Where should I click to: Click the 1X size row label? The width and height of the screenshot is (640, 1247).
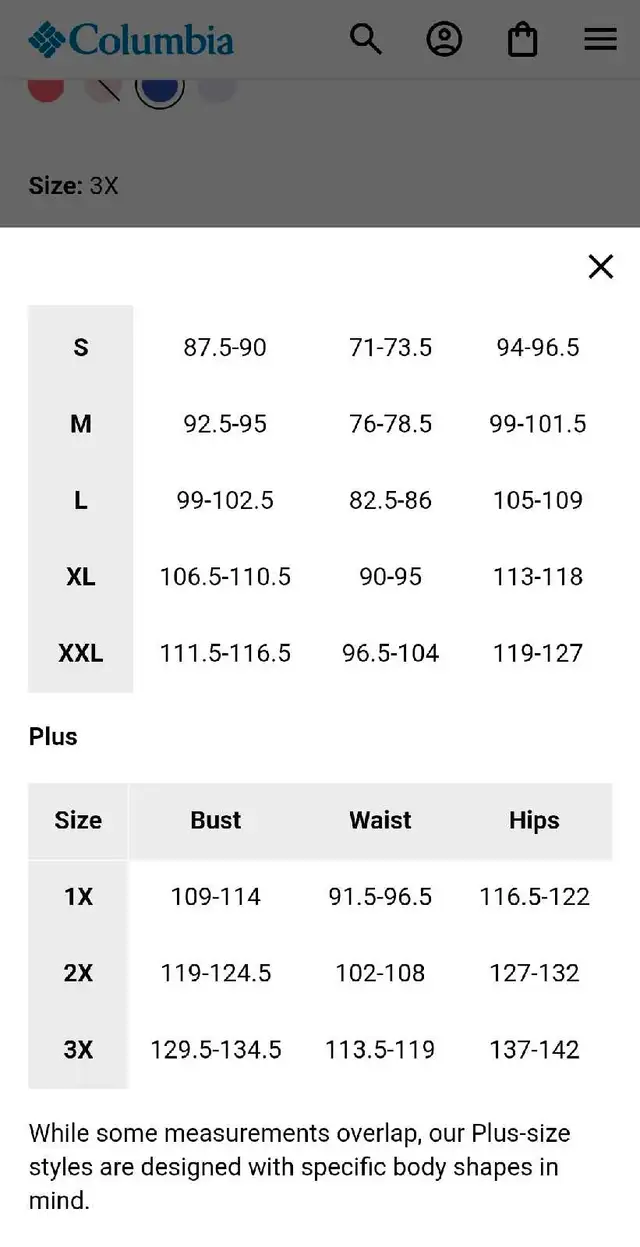[78, 897]
